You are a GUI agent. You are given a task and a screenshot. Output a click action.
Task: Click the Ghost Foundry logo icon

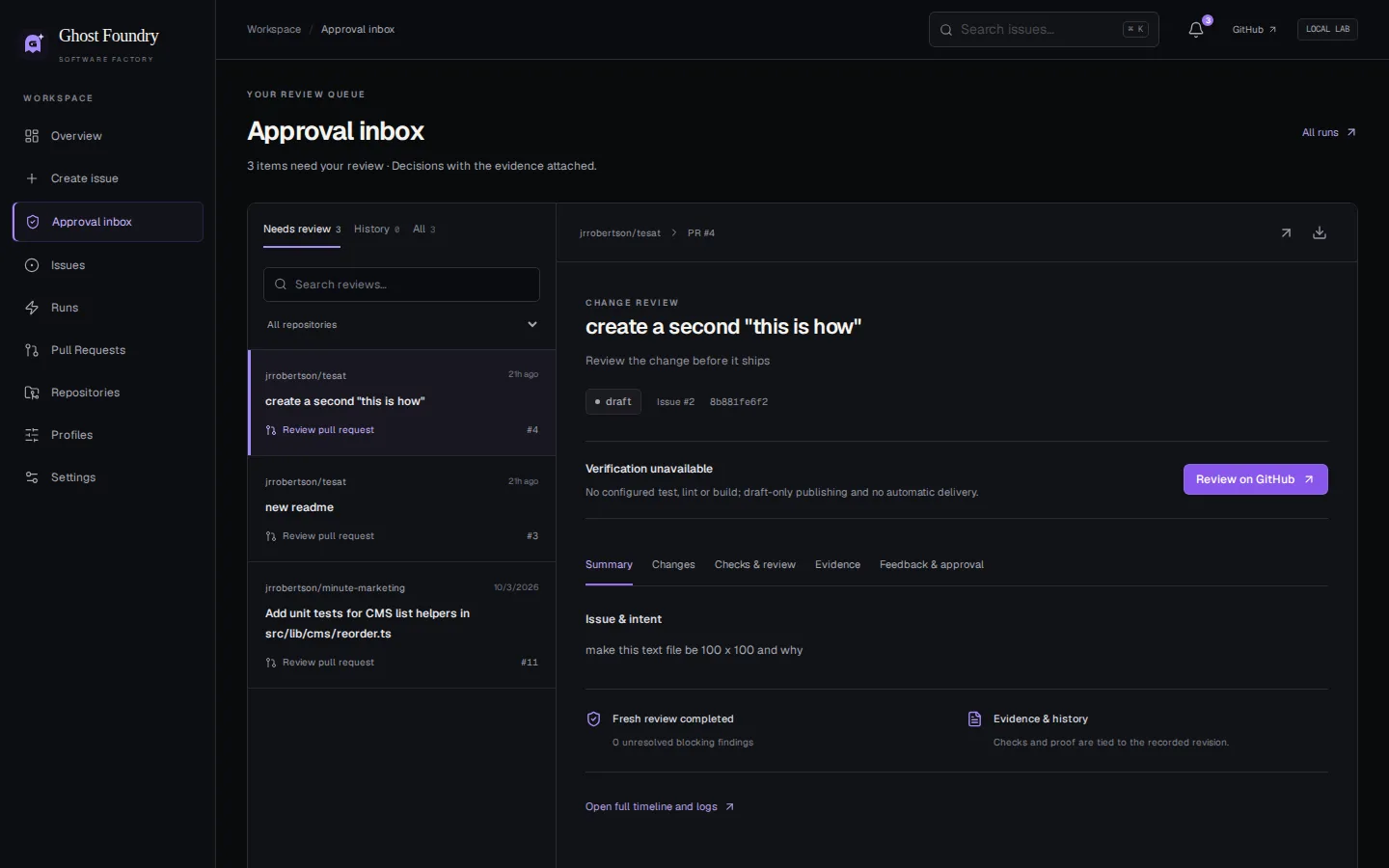click(34, 43)
